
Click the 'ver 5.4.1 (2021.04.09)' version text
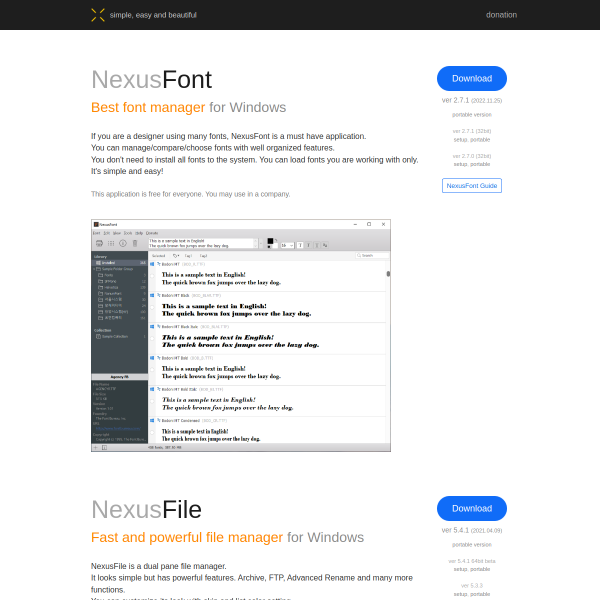pos(472,530)
